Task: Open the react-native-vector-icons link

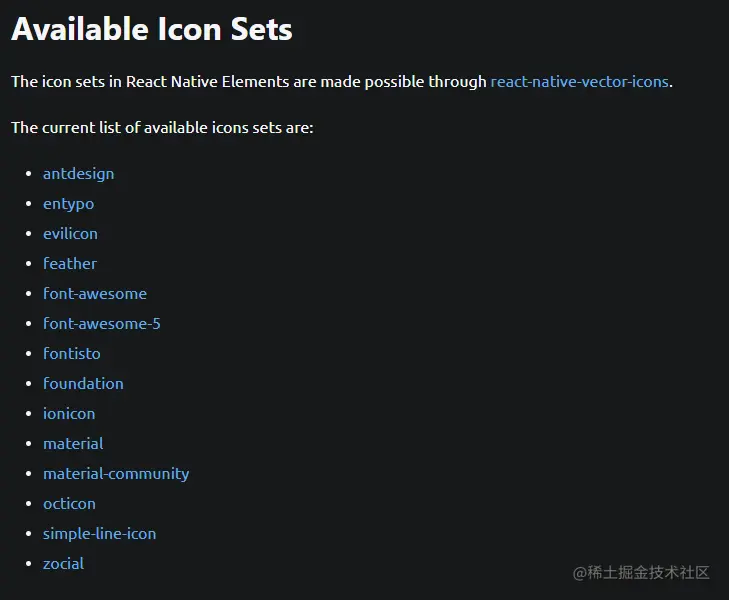Action: [x=579, y=82]
